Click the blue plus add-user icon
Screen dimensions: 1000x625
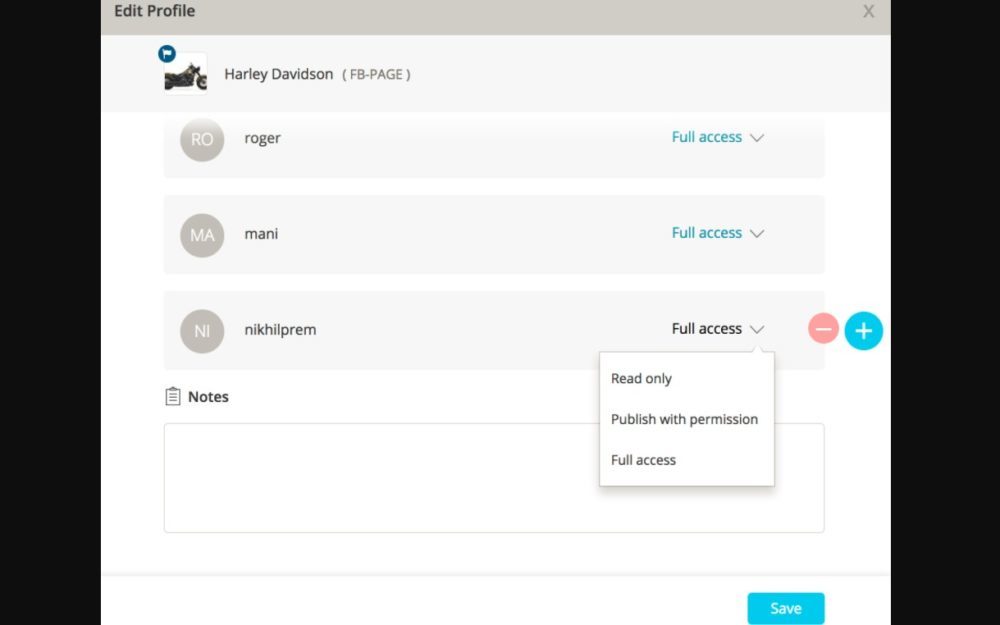click(x=864, y=330)
